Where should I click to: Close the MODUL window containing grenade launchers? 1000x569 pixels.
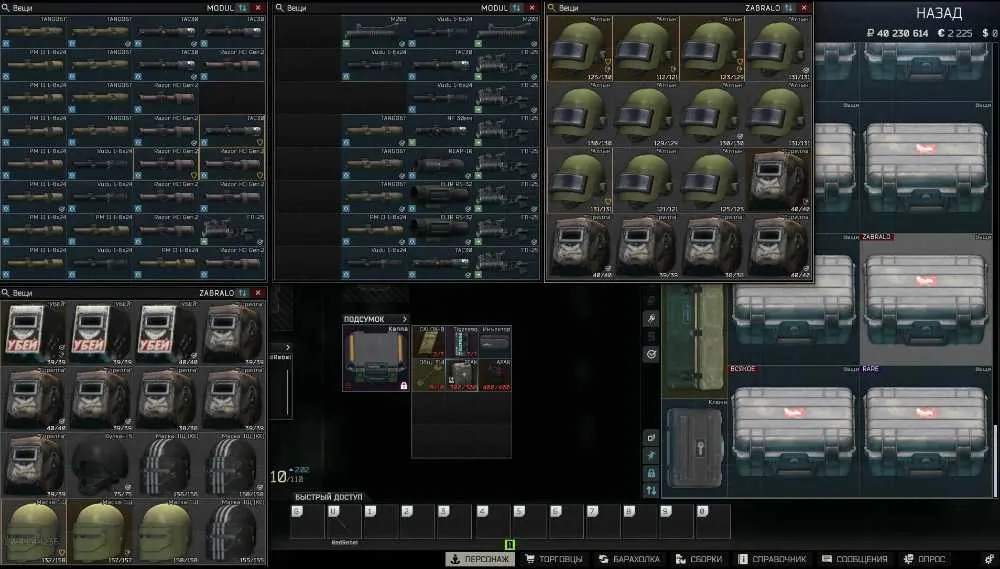pos(533,8)
